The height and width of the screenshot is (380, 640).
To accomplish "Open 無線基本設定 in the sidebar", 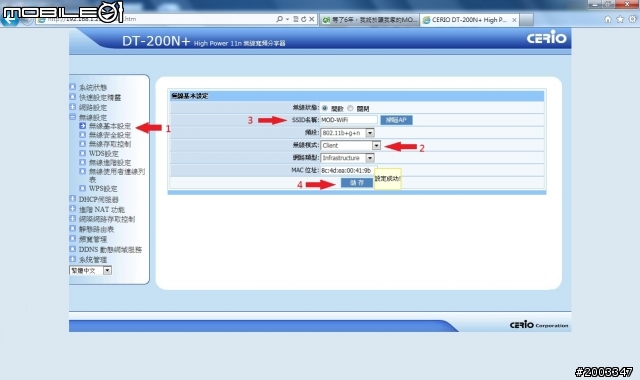I will click(x=110, y=126).
